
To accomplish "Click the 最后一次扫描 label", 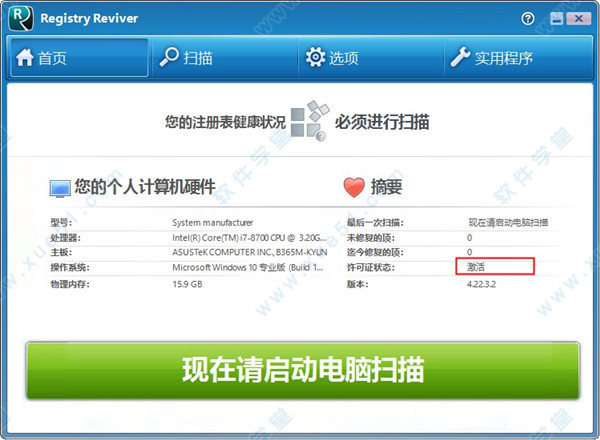I will click(375, 223).
